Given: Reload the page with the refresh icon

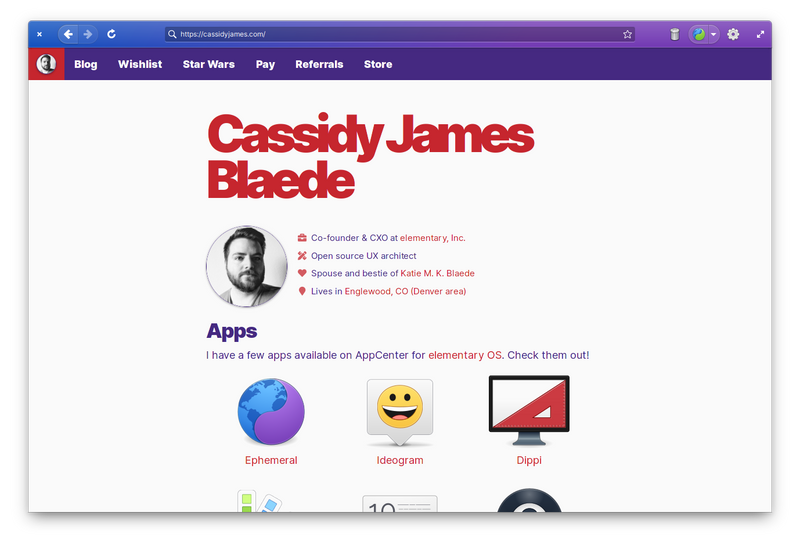Looking at the screenshot, I should [x=111, y=34].
